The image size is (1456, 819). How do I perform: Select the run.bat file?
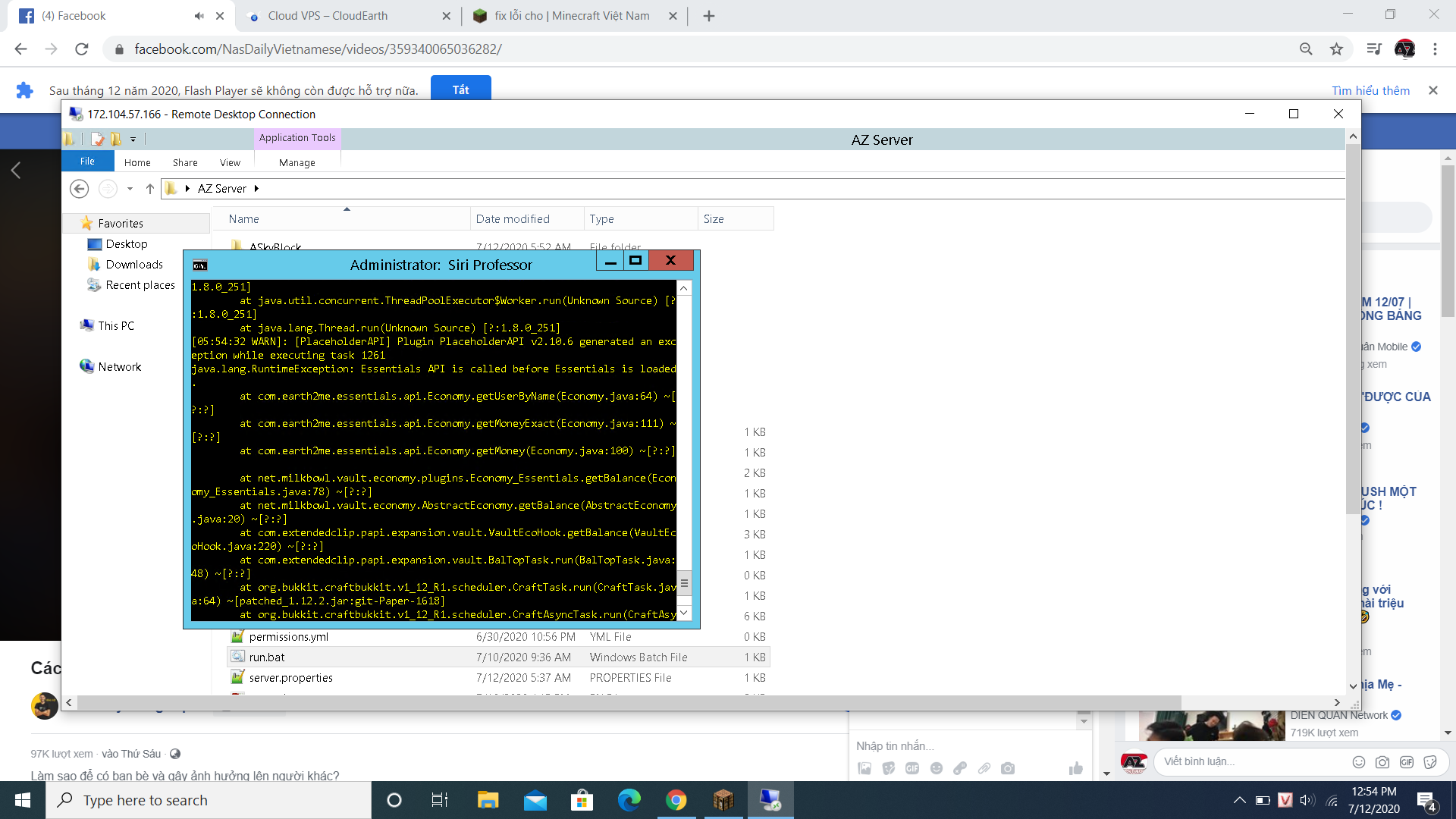267,657
